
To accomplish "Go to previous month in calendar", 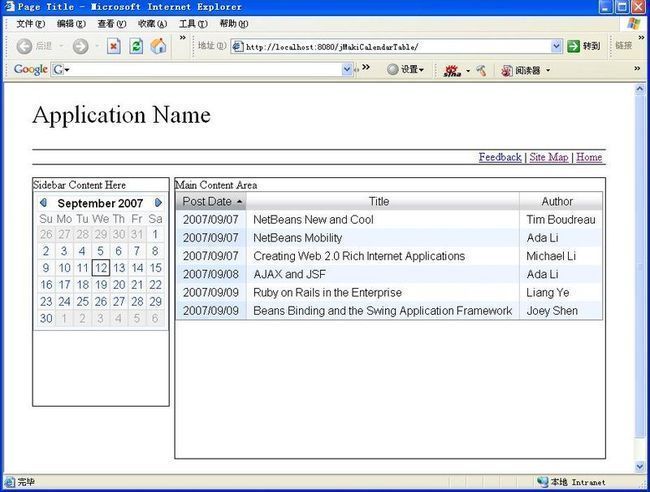I will click(43, 202).
